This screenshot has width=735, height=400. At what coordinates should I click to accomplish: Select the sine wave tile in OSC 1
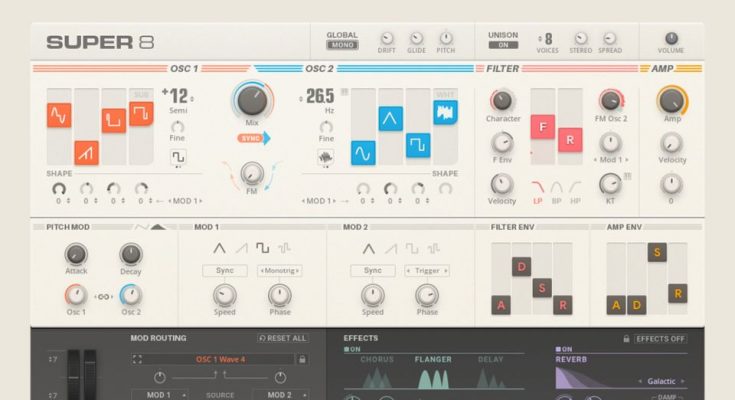click(x=59, y=116)
